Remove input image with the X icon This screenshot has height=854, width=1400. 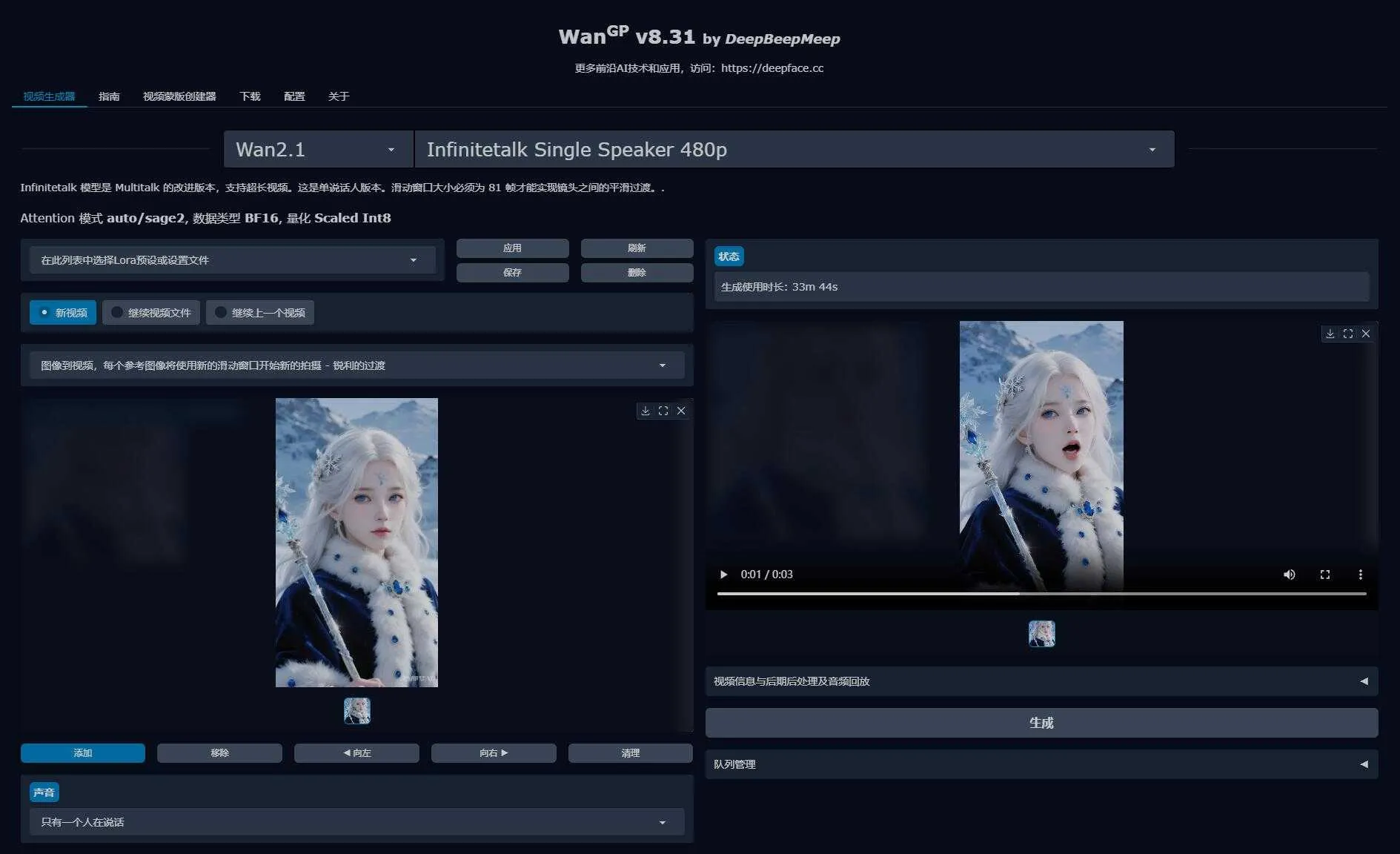(681, 411)
